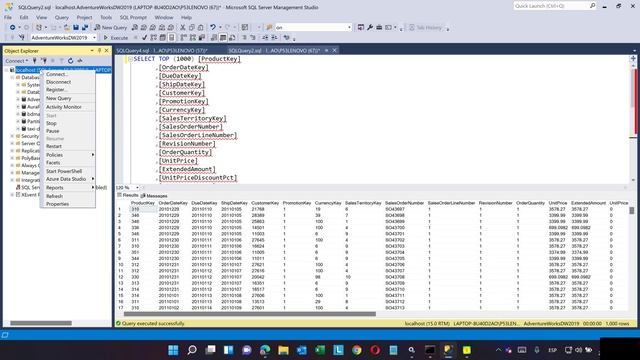The image size is (640, 360).
Task: Click the Activity Monitor icon in Object Explorer
Action: pyautogui.click(x=80, y=60)
